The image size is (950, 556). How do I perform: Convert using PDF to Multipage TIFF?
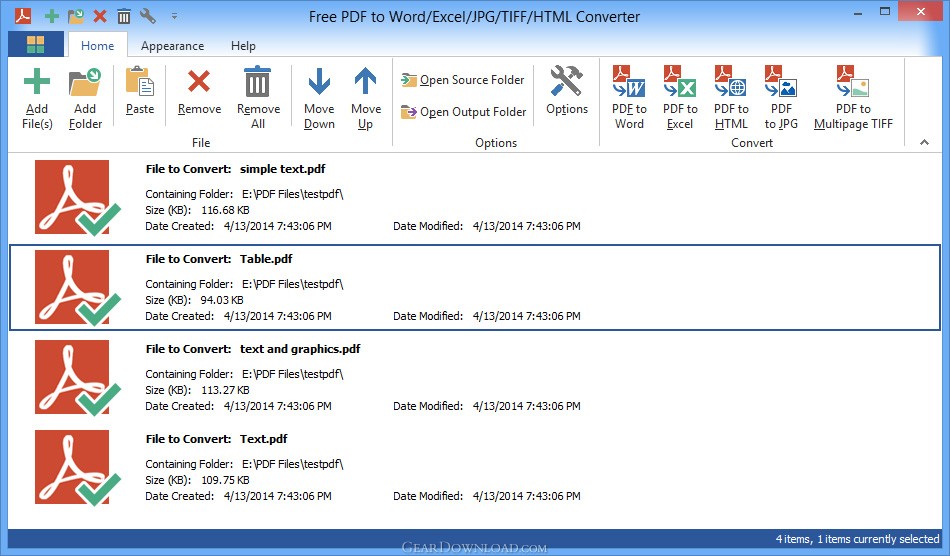click(x=853, y=99)
